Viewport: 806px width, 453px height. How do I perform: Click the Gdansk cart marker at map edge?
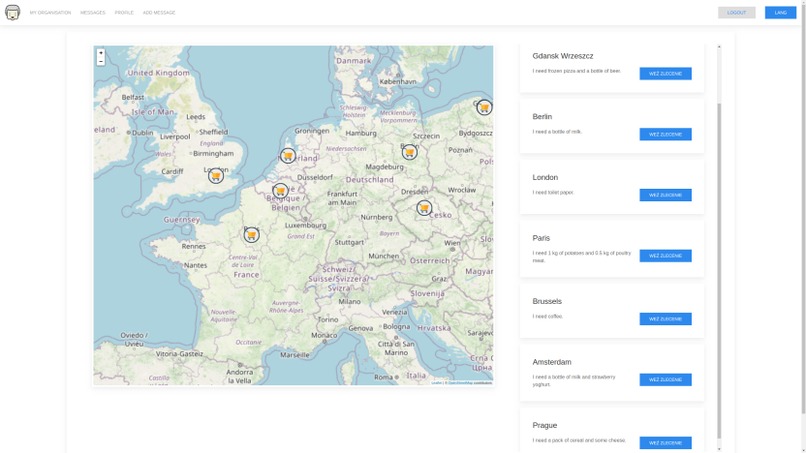click(x=484, y=107)
